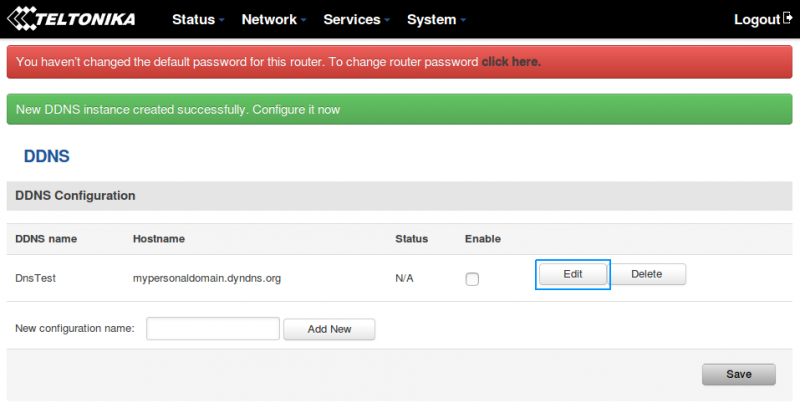The width and height of the screenshot is (800, 413).
Task: Follow the 'click here' password link
Action: point(510,62)
